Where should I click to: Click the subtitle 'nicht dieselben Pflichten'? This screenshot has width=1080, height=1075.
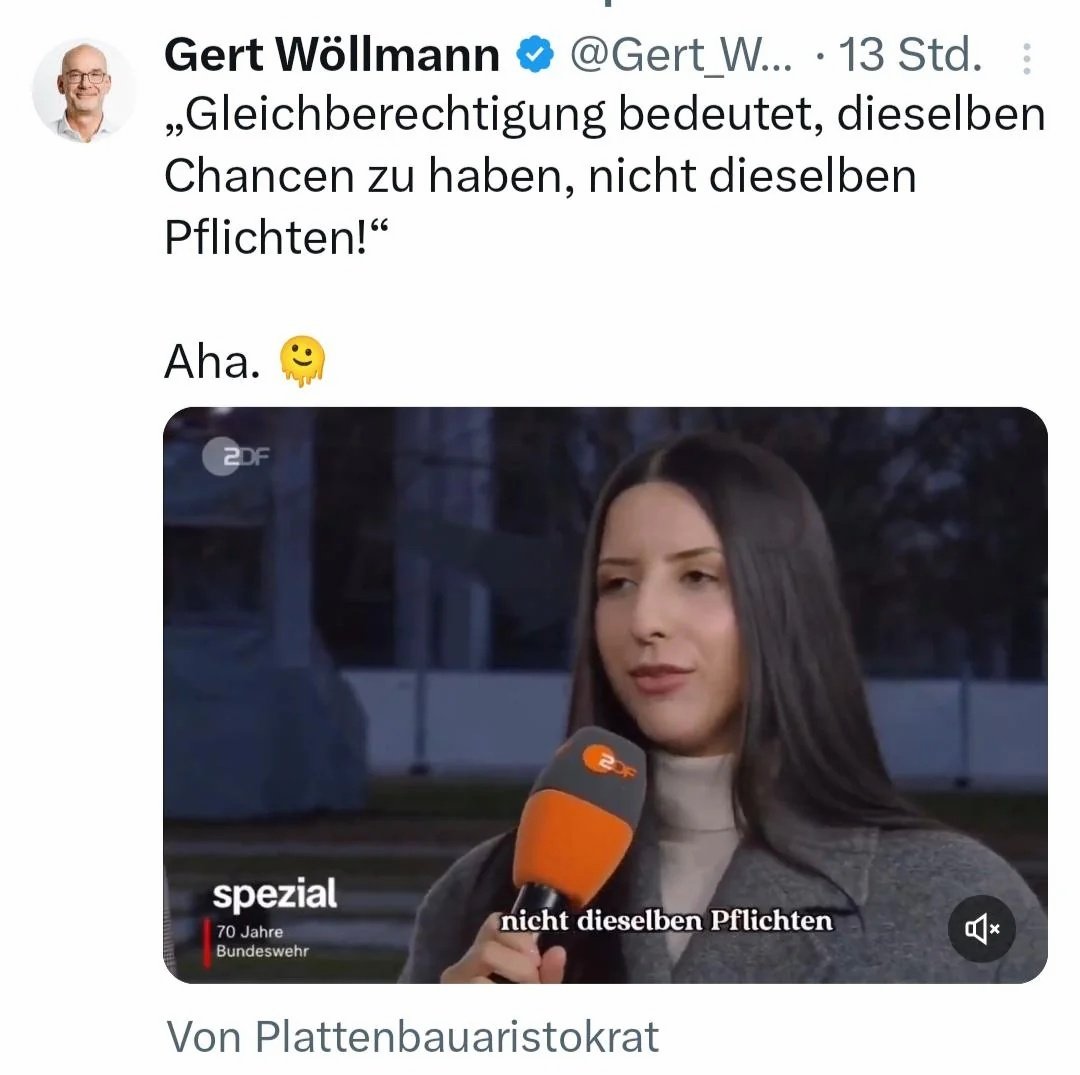tap(667, 921)
